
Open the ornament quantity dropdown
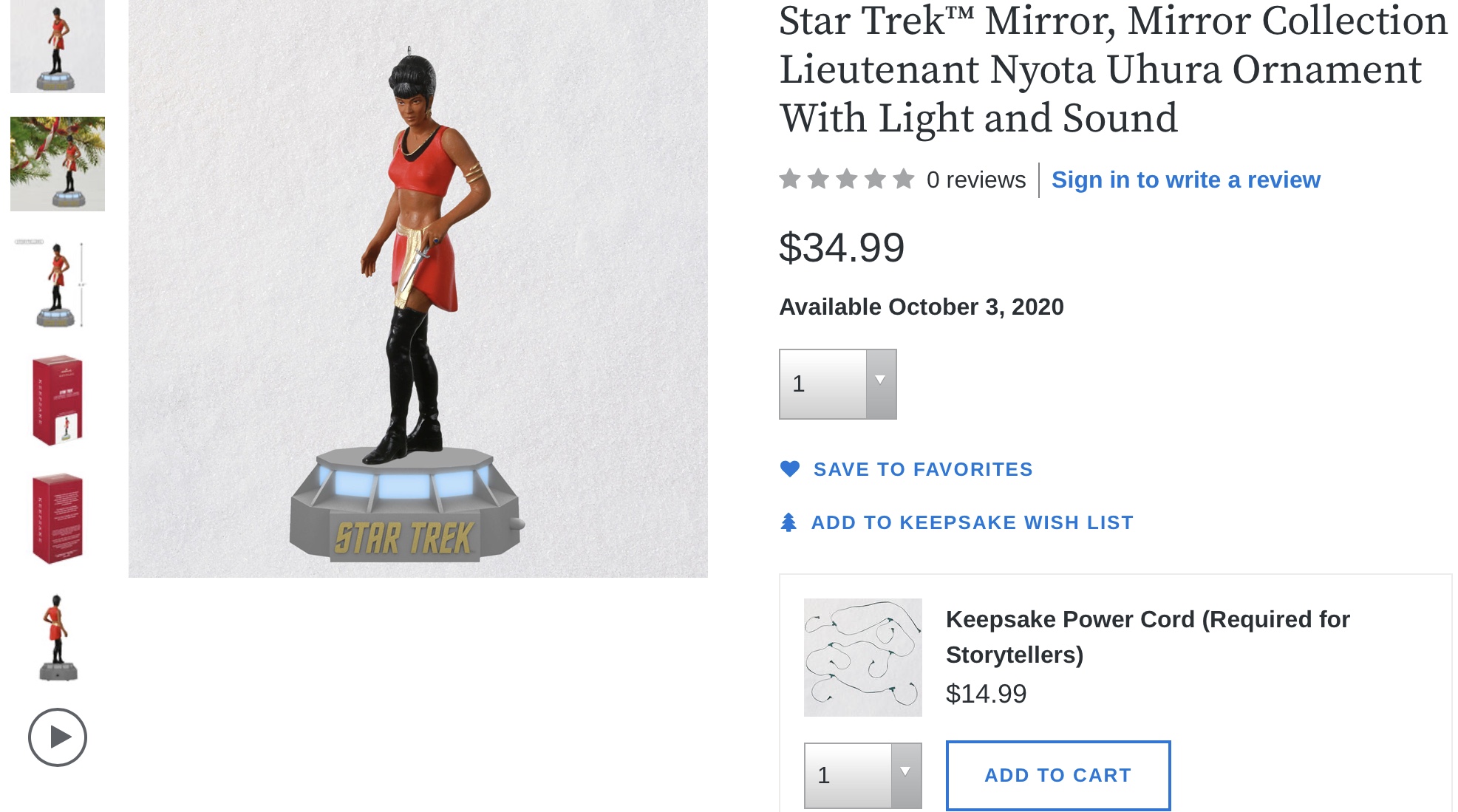[x=838, y=384]
